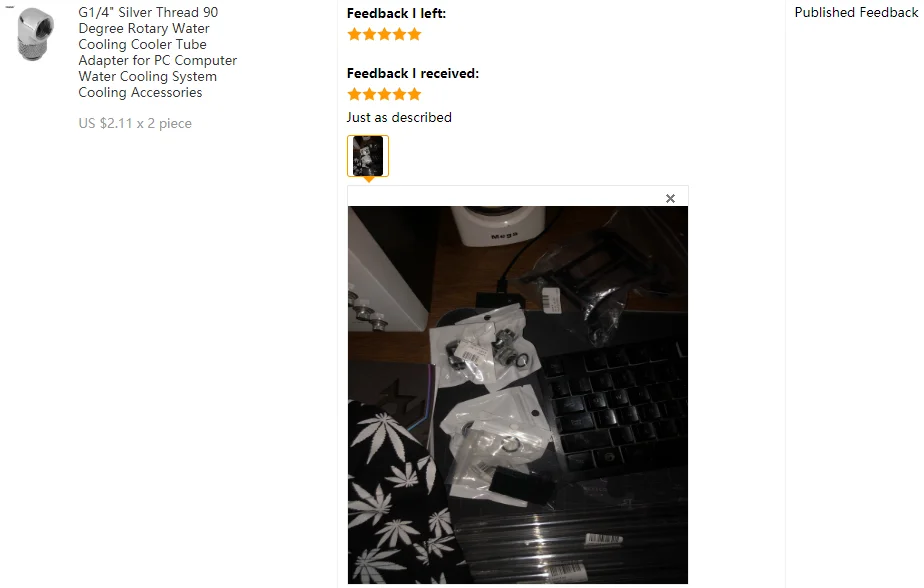Click the Feedback I received heading
924x588 pixels.
click(x=412, y=73)
